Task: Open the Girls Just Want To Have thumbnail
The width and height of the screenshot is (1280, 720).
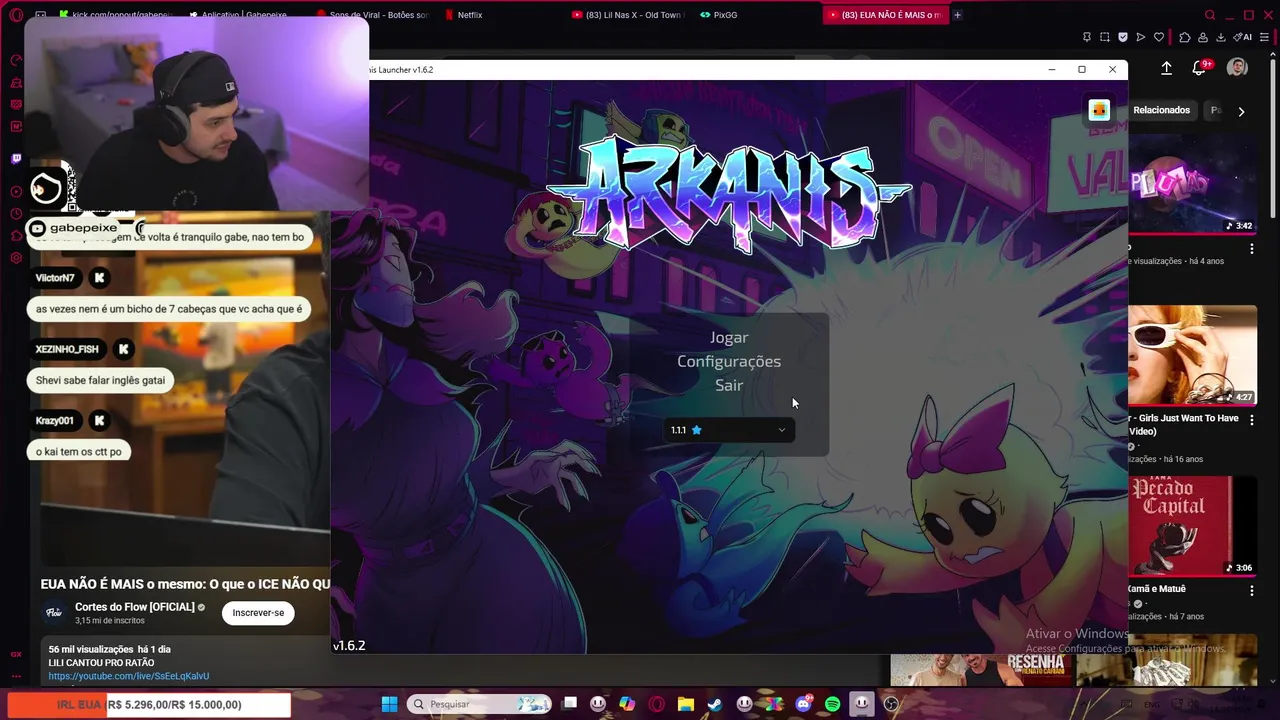Action: [1193, 354]
